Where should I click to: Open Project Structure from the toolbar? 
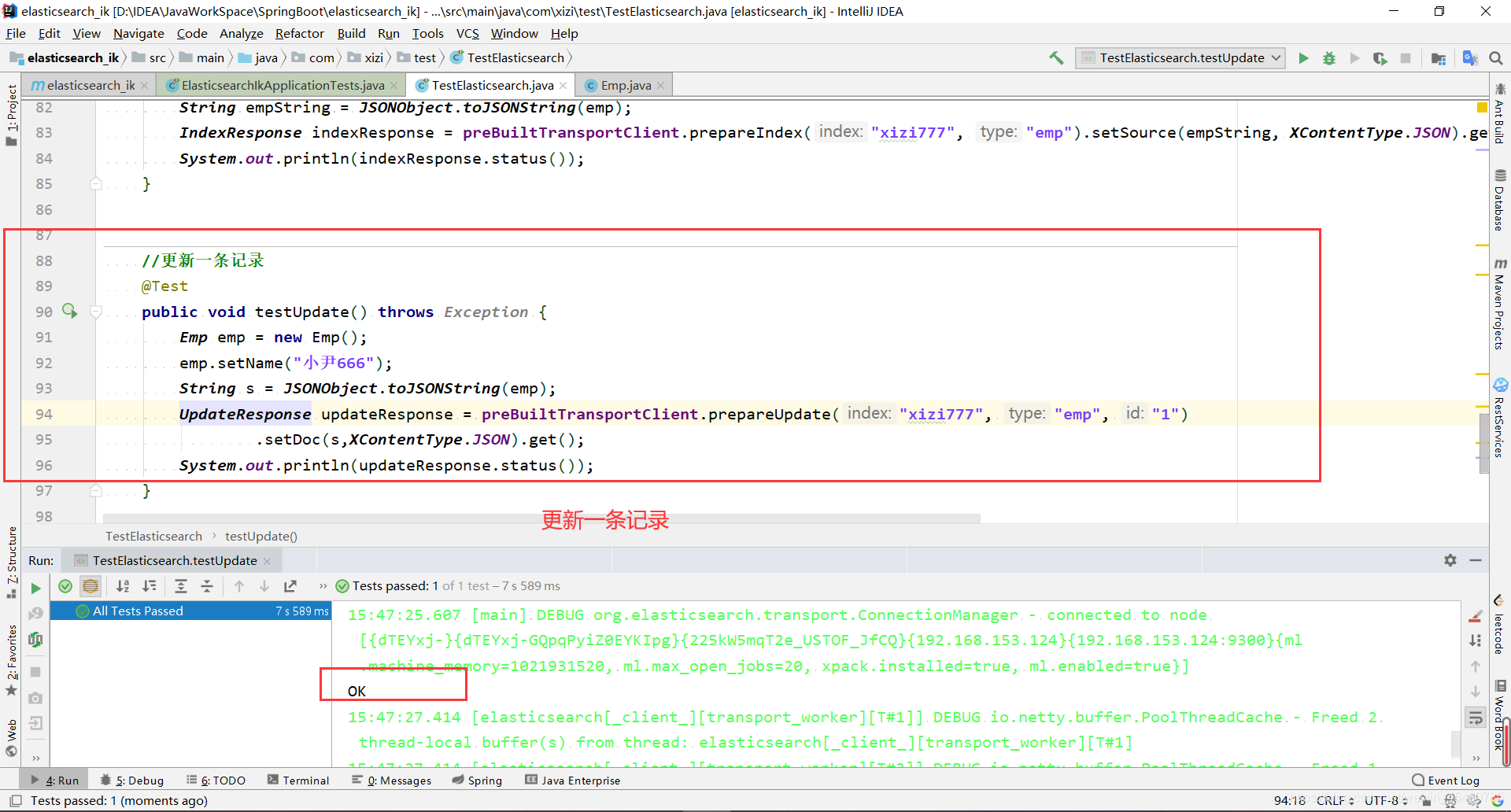pyautogui.click(x=1439, y=58)
